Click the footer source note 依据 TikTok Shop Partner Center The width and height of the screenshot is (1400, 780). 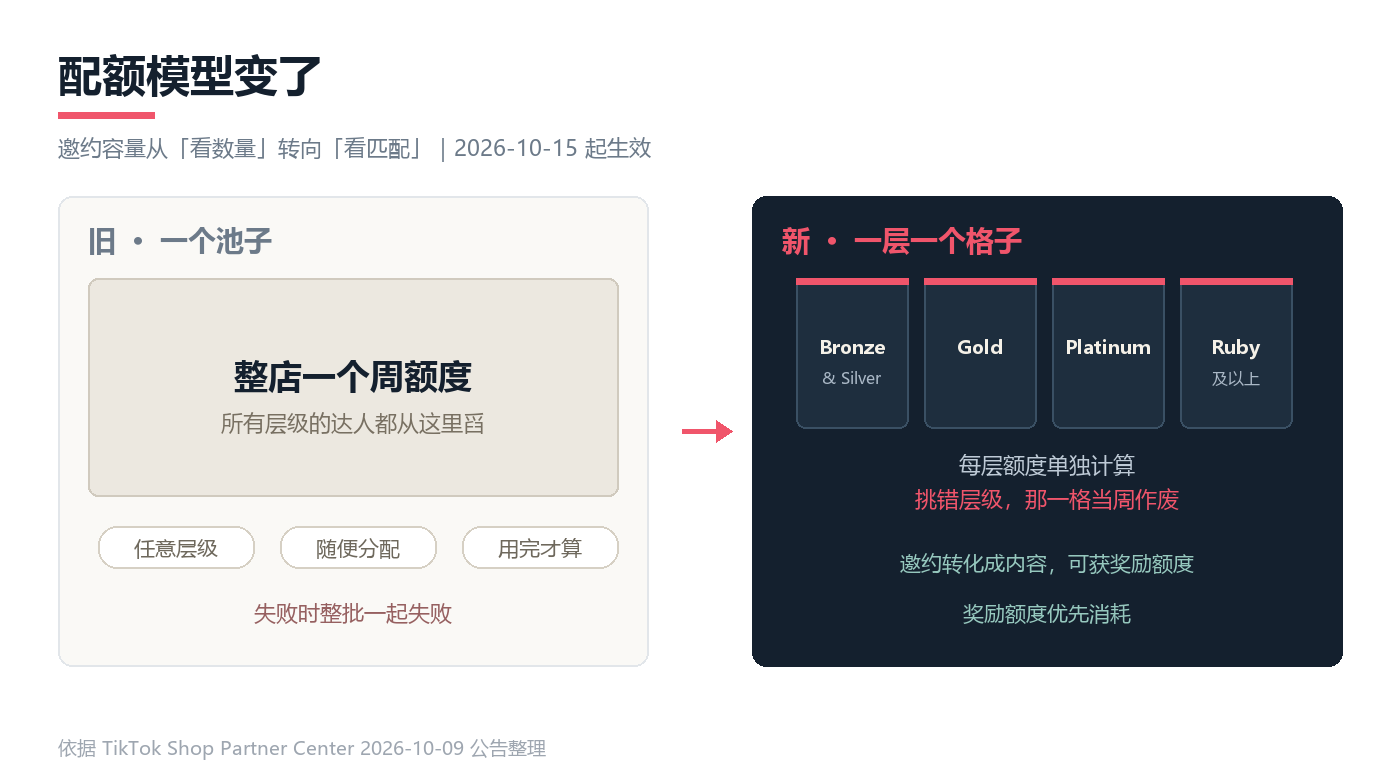(302, 748)
